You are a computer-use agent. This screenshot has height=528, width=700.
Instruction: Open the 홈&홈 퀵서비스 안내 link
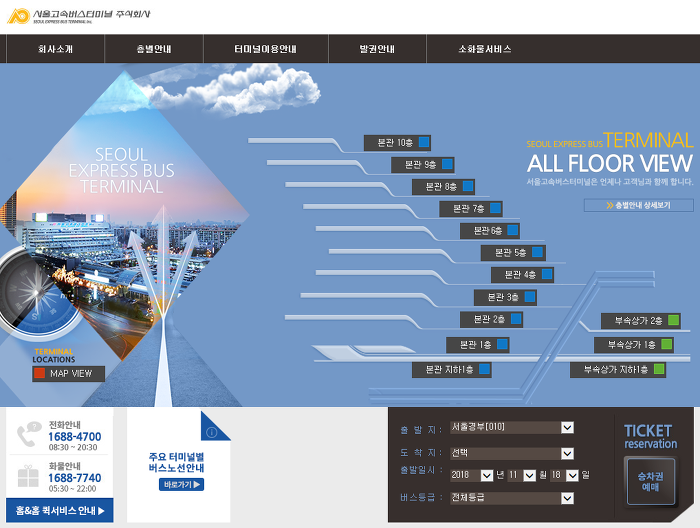[x=60, y=511]
